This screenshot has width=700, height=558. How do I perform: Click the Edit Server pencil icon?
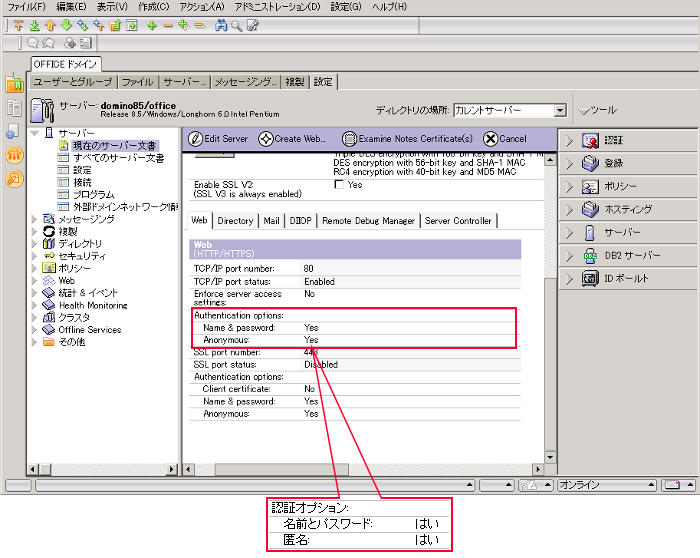(195, 139)
